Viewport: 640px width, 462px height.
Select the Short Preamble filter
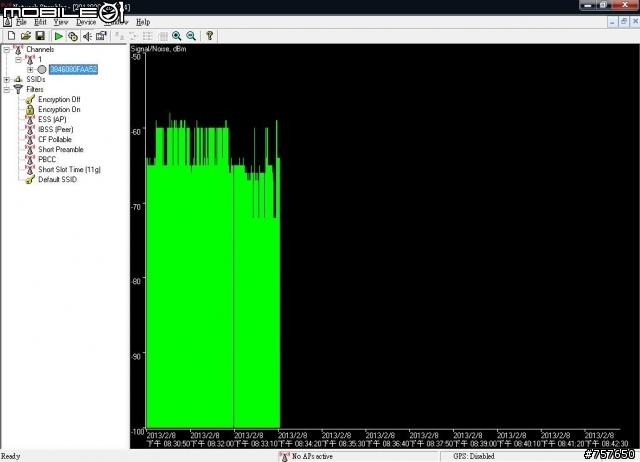pyautogui.click(x=61, y=149)
